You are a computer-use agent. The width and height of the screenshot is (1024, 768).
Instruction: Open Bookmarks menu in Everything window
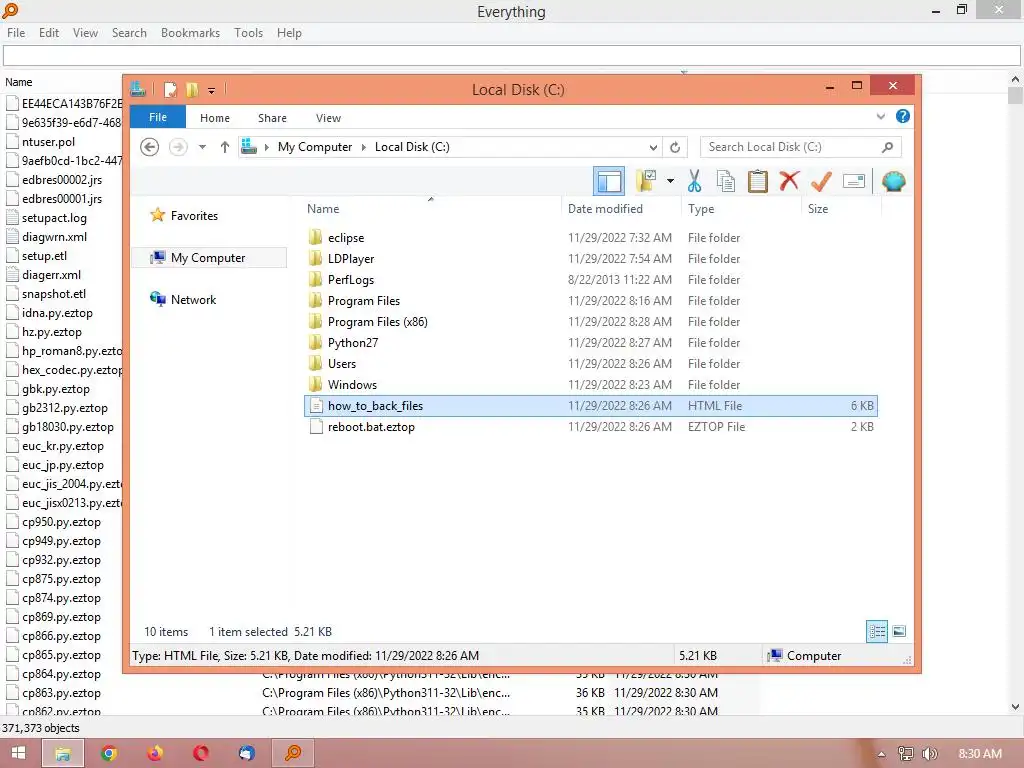(x=190, y=33)
